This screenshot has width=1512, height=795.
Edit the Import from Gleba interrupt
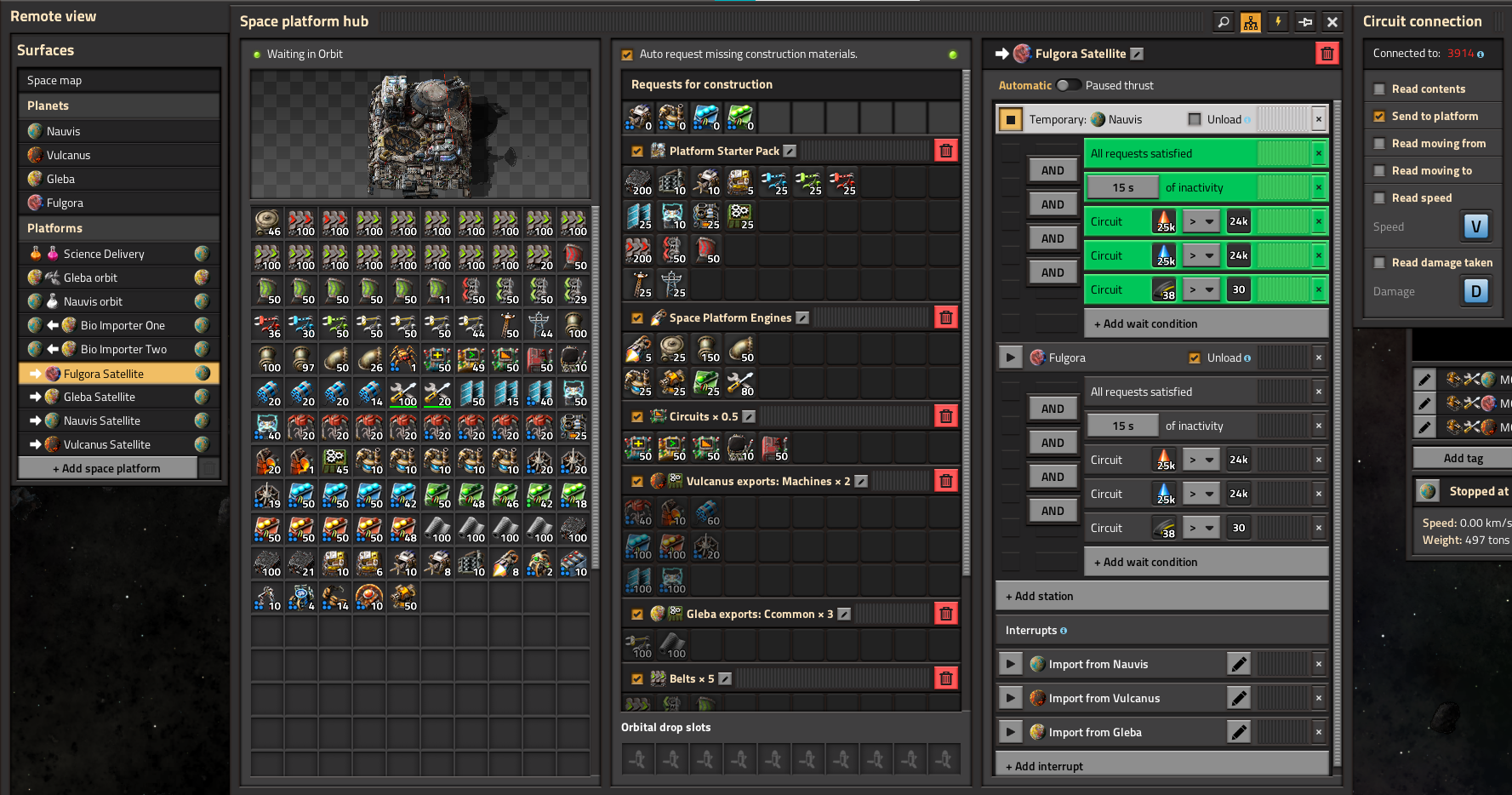(1239, 732)
